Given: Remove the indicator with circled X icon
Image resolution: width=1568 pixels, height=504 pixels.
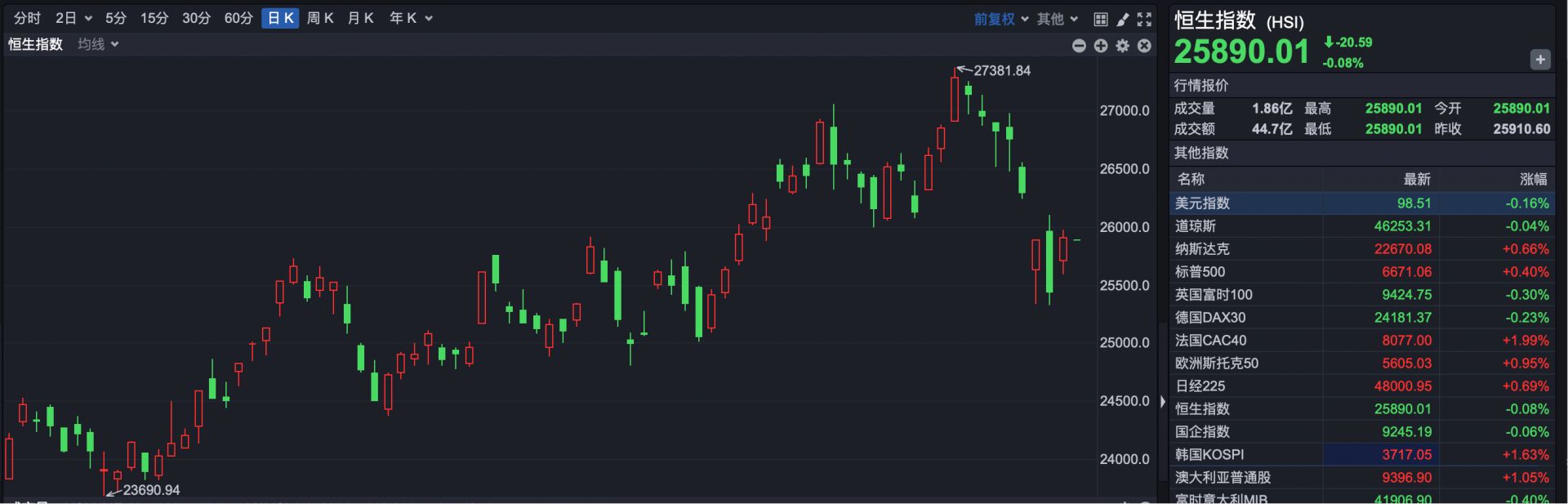Looking at the screenshot, I should (x=1144, y=46).
